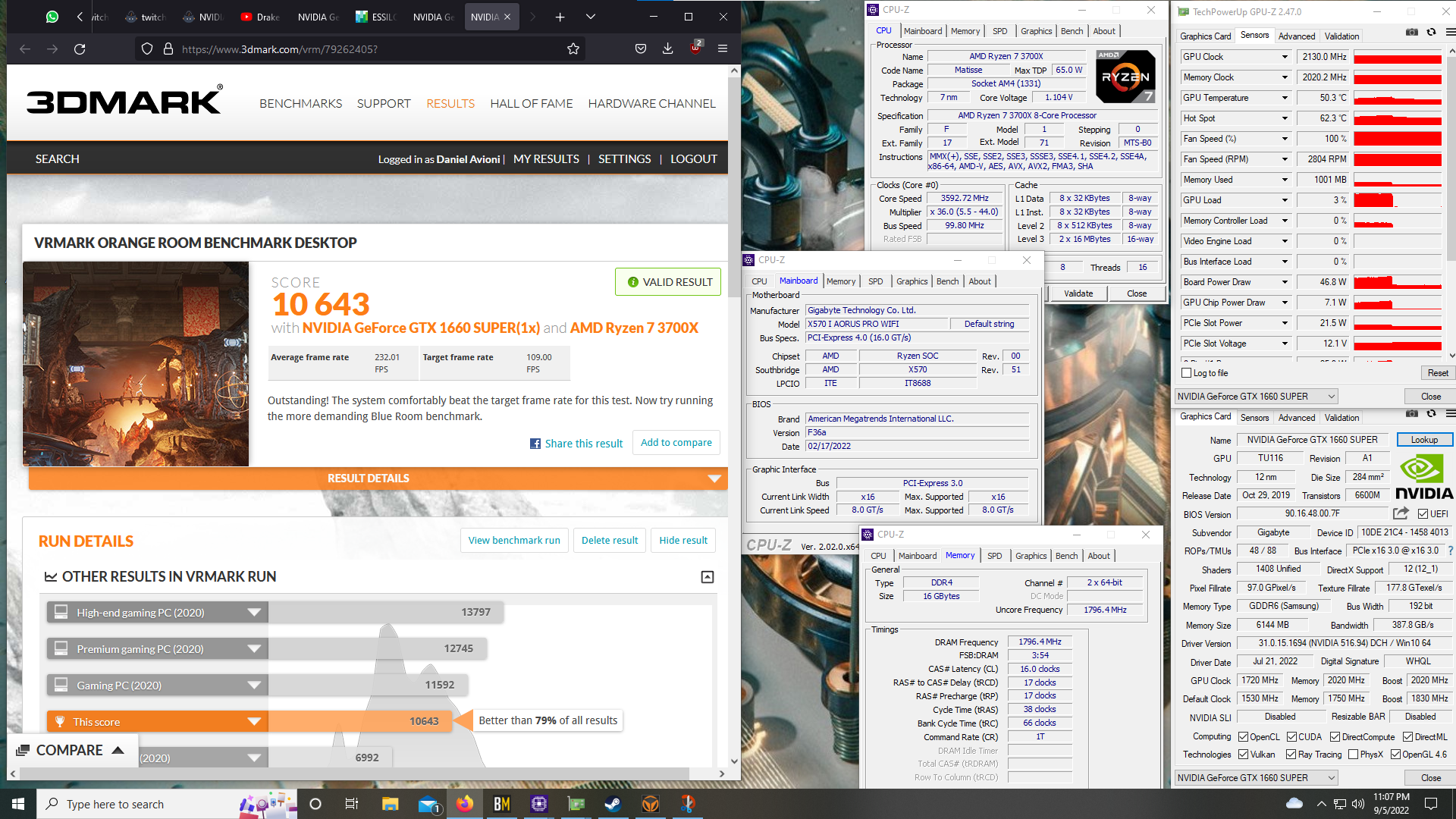Toggle the Log to file checkbox
Image resolution: width=1456 pixels, height=819 pixels.
click(x=1188, y=373)
